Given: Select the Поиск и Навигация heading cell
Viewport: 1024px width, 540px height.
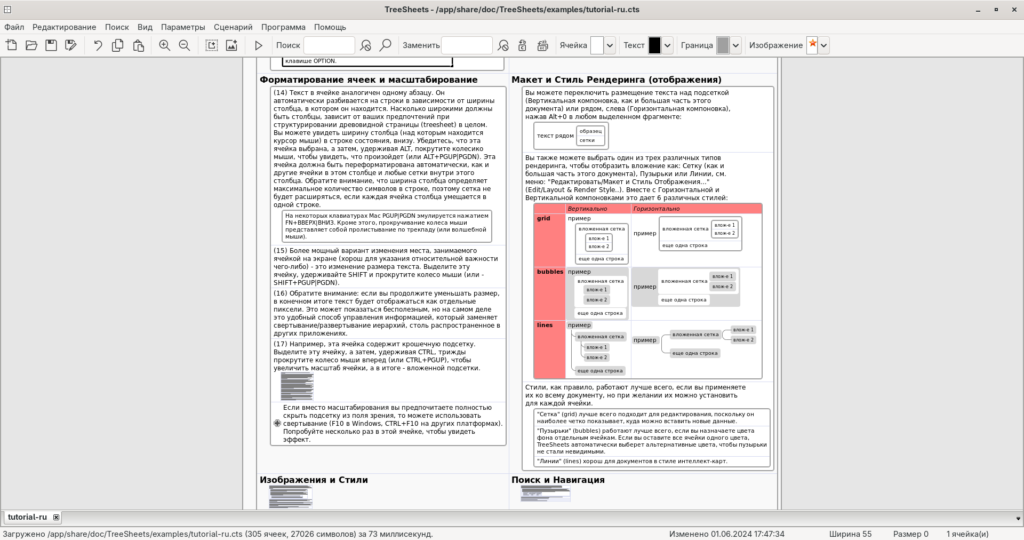Looking at the screenshot, I should click(x=558, y=480).
